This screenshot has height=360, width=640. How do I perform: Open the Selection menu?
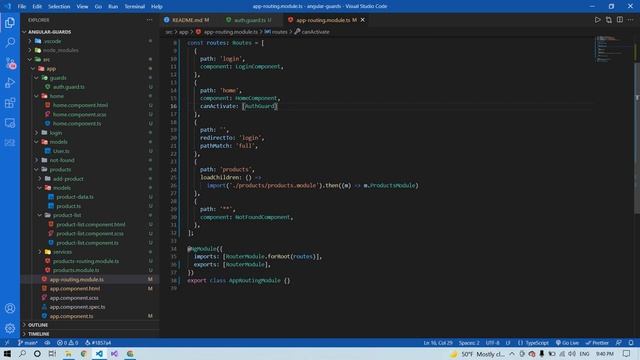(x=59, y=7)
